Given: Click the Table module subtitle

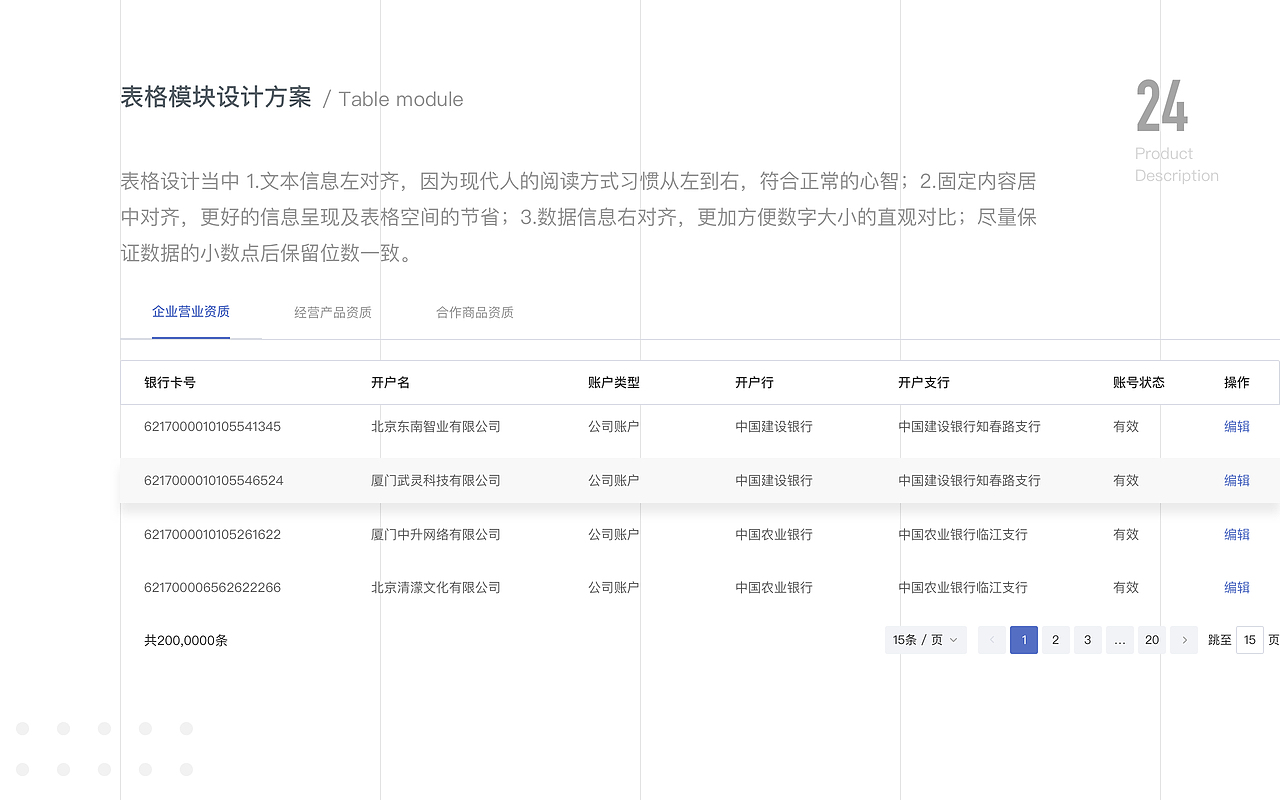Looking at the screenshot, I should point(401,99).
